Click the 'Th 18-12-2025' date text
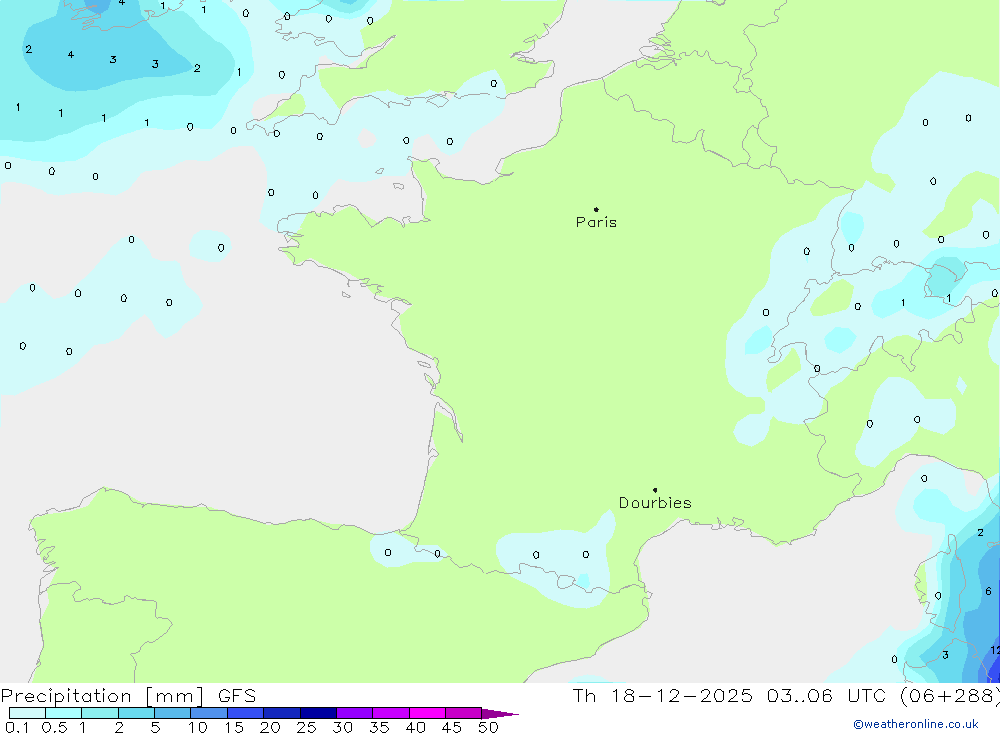The image size is (1000, 733). click(663, 696)
